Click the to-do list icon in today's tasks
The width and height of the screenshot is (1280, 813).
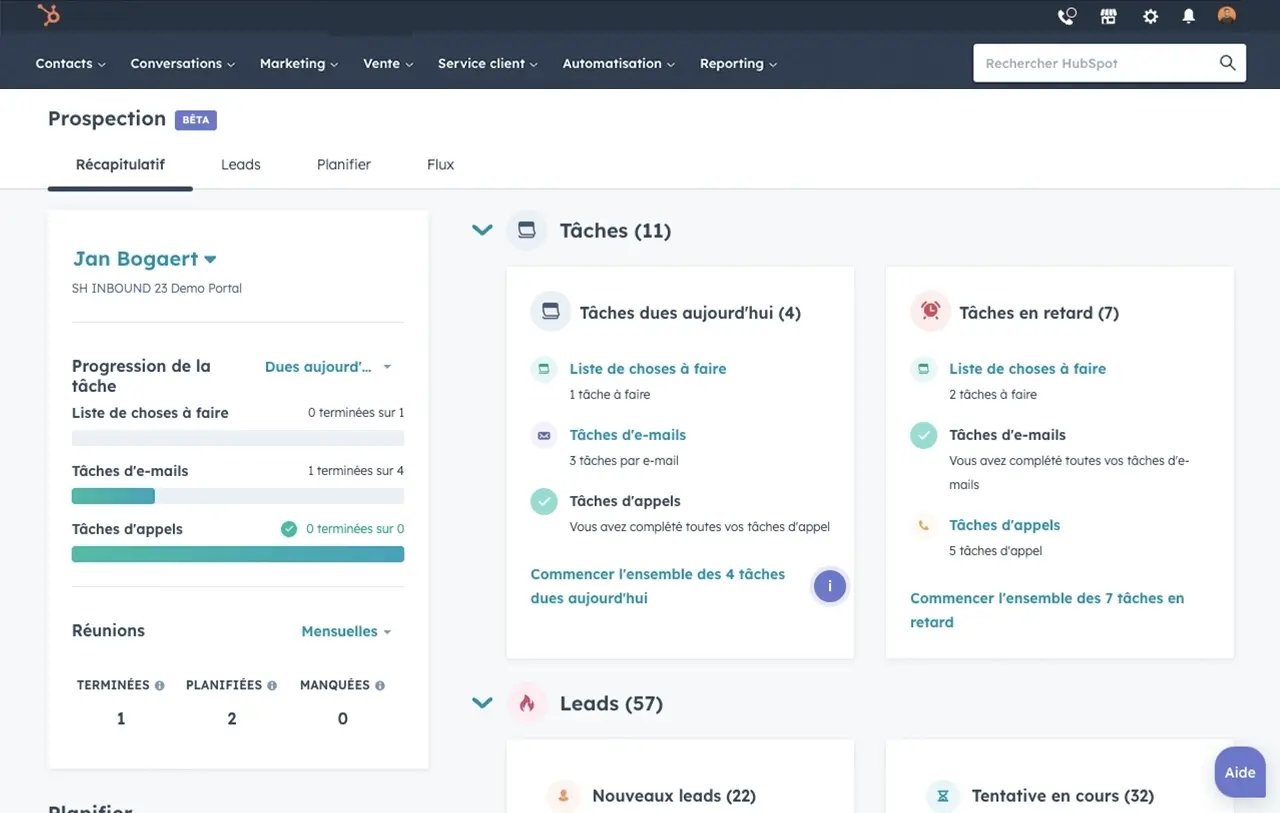tap(544, 369)
